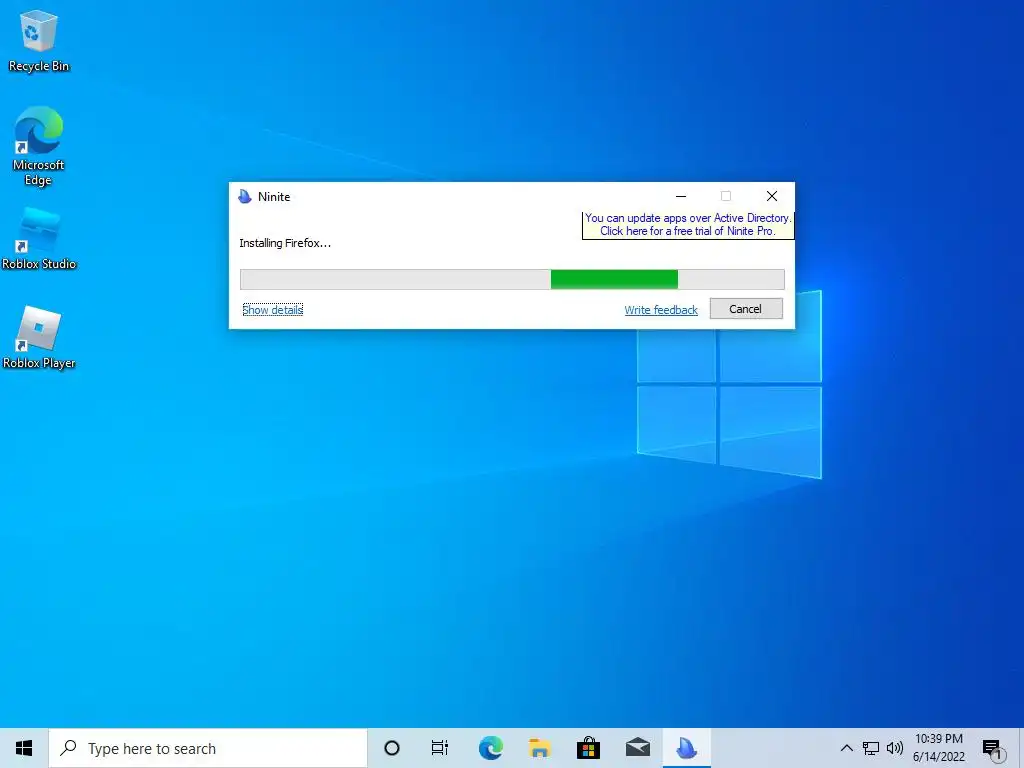Viewport: 1024px width, 768px height.
Task: Open the volume speaker tray icon
Action: pos(895,748)
